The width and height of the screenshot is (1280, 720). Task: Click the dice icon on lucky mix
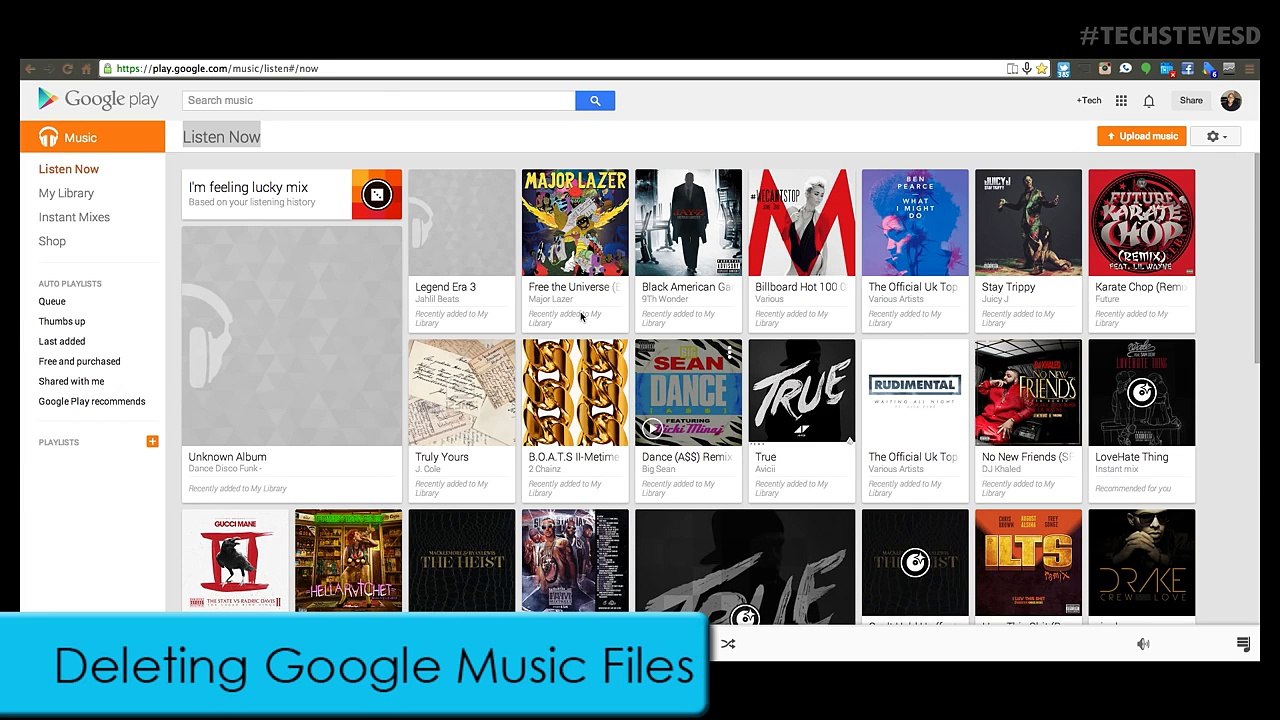[x=376, y=194]
